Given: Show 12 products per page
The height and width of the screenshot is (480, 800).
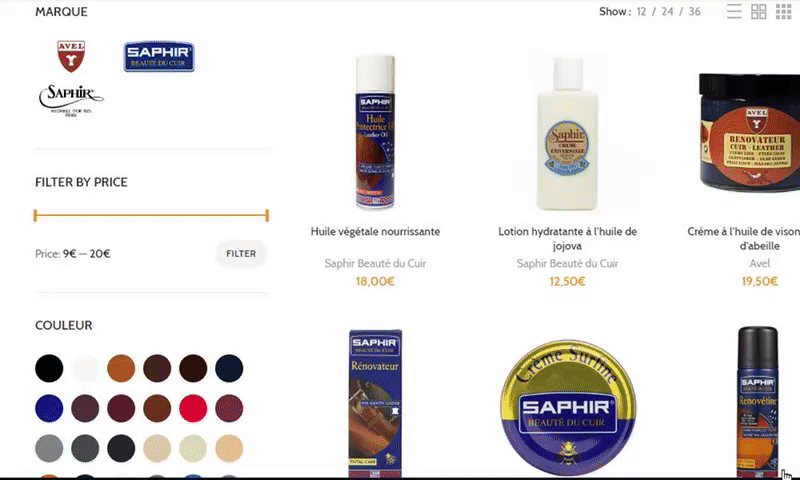Looking at the screenshot, I should point(641,11).
